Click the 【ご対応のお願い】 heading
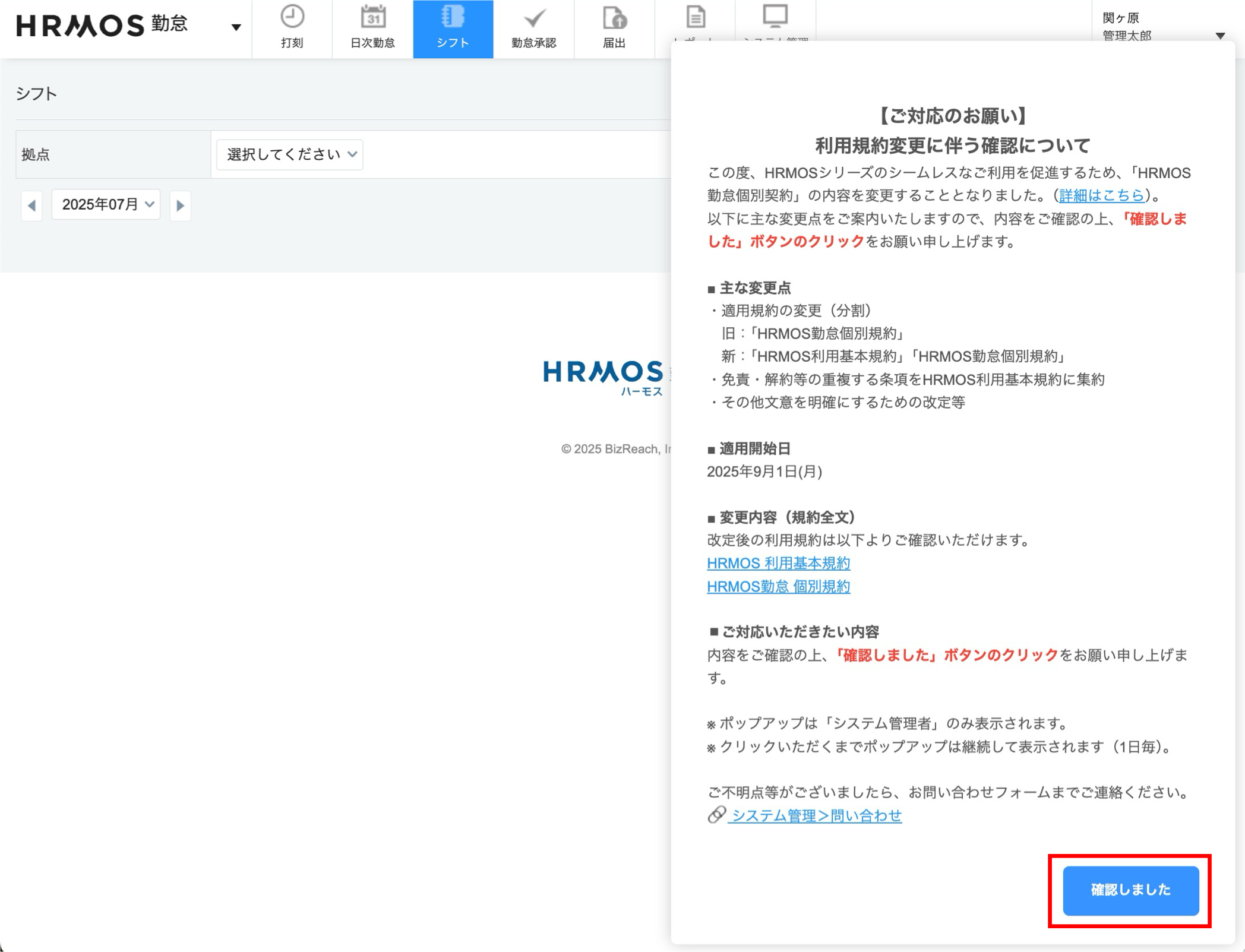 click(x=953, y=116)
